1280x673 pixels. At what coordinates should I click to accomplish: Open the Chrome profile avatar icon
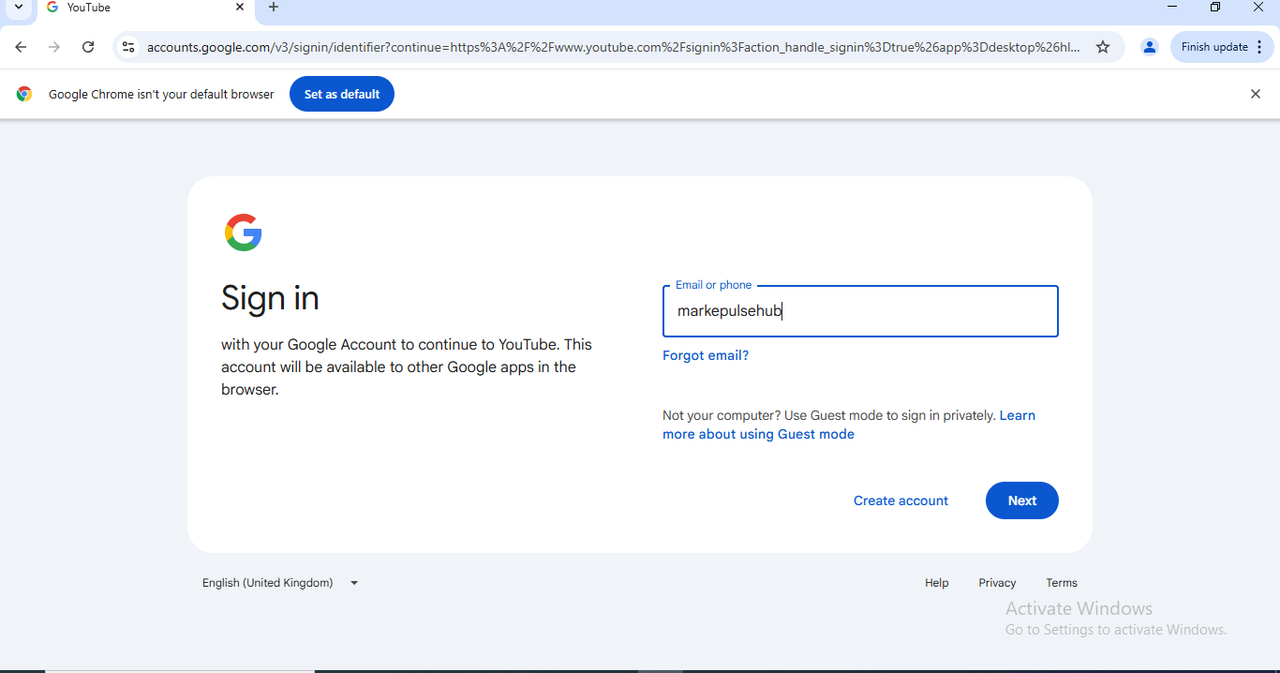1150,47
